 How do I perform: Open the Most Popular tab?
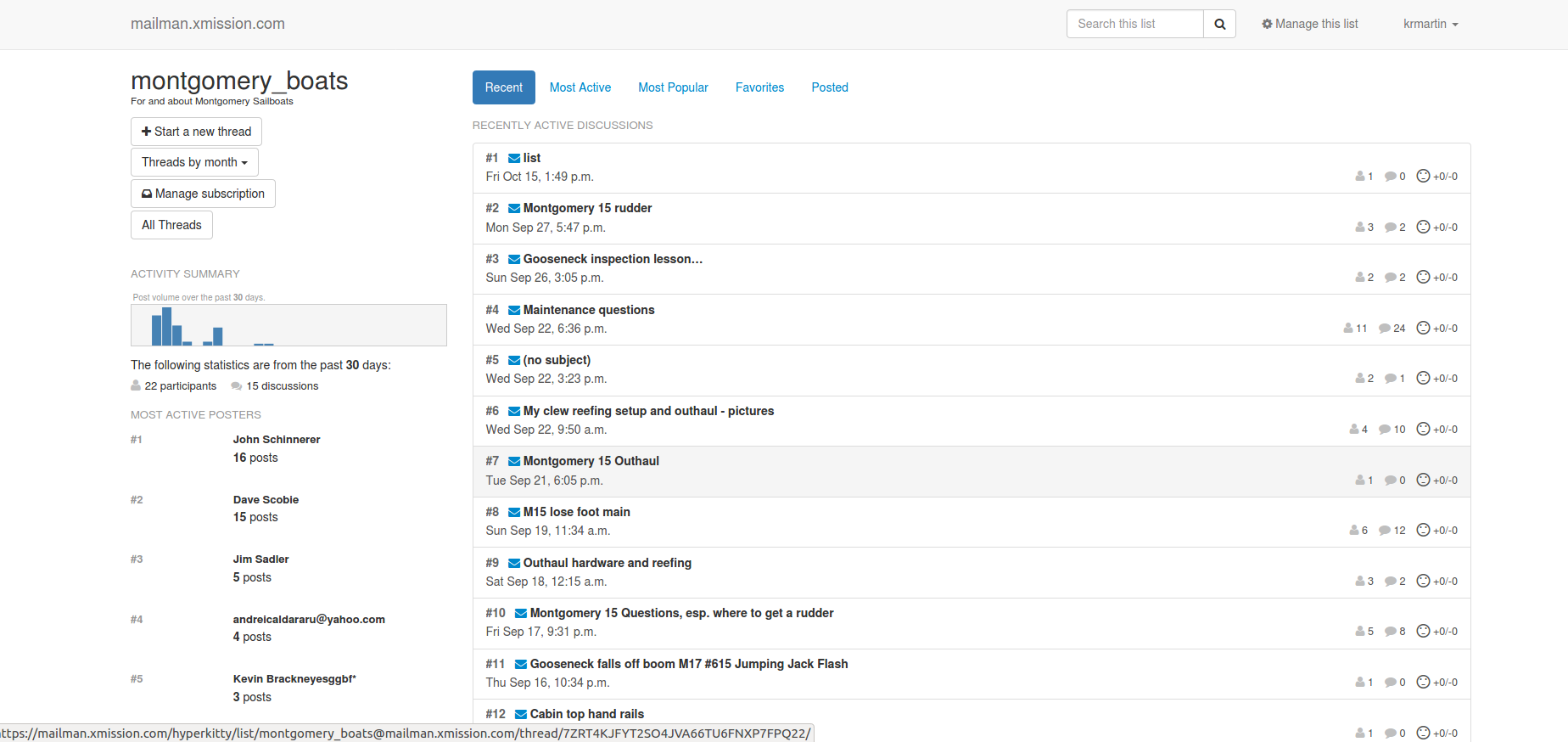coord(673,87)
